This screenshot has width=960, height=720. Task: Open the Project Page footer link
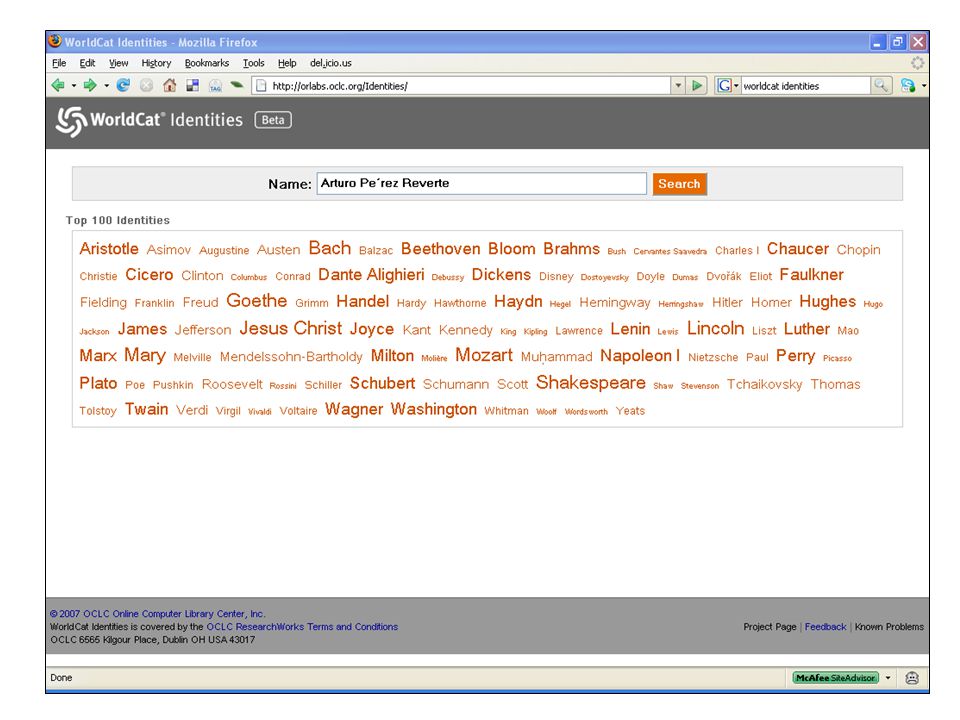pos(770,627)
